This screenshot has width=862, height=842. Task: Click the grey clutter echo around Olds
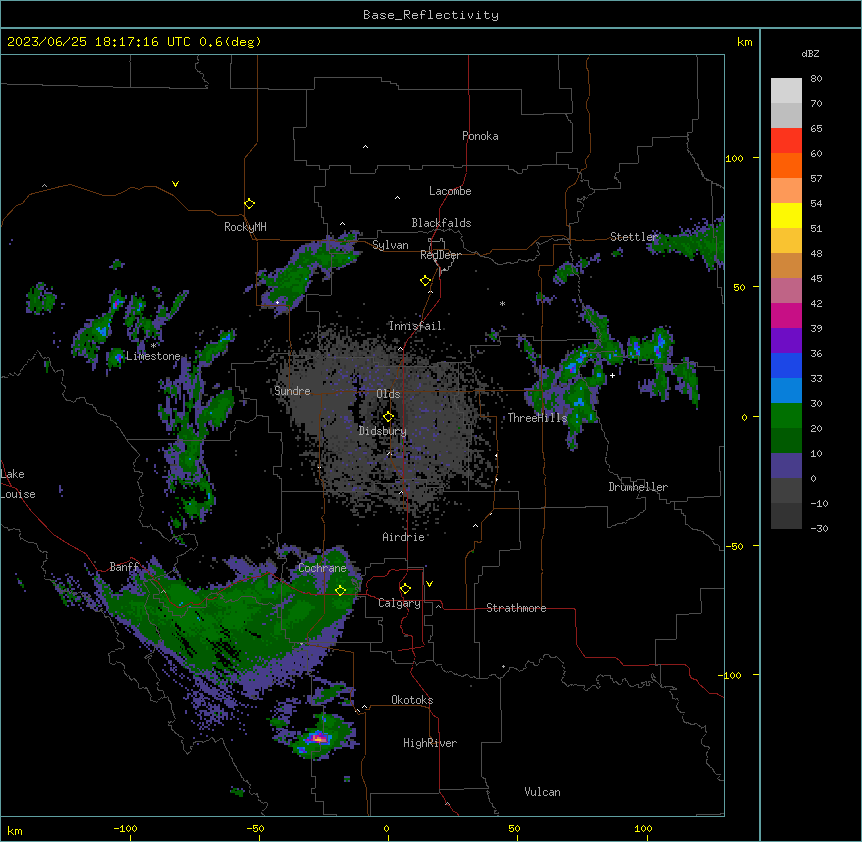click(x=385, y=418)
